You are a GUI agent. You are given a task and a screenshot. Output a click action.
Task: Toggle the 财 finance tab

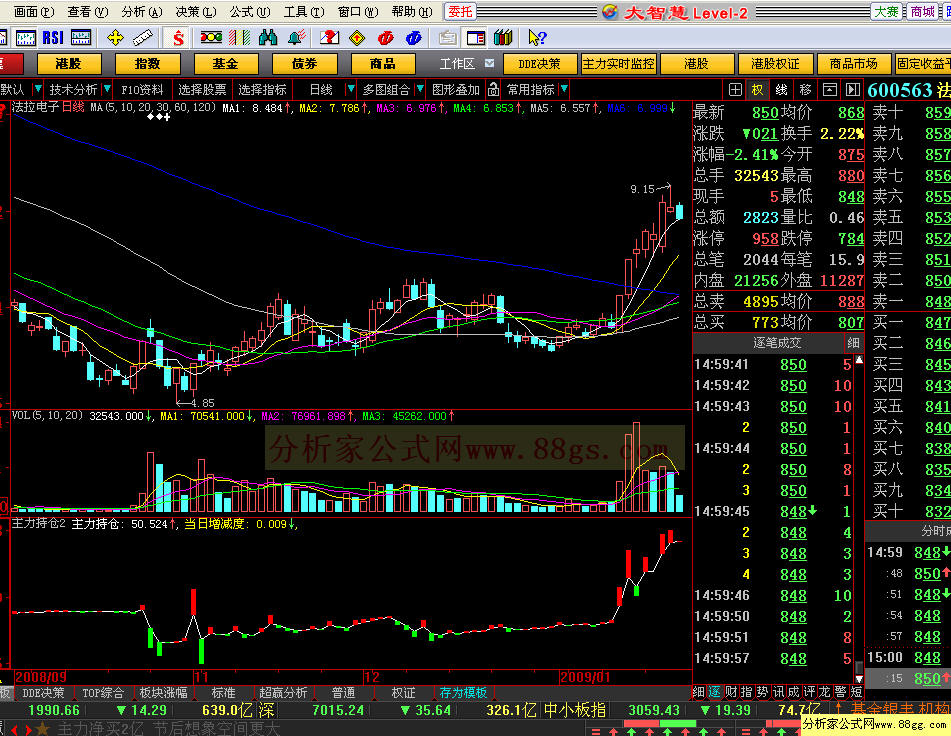(x=731, y=692)
